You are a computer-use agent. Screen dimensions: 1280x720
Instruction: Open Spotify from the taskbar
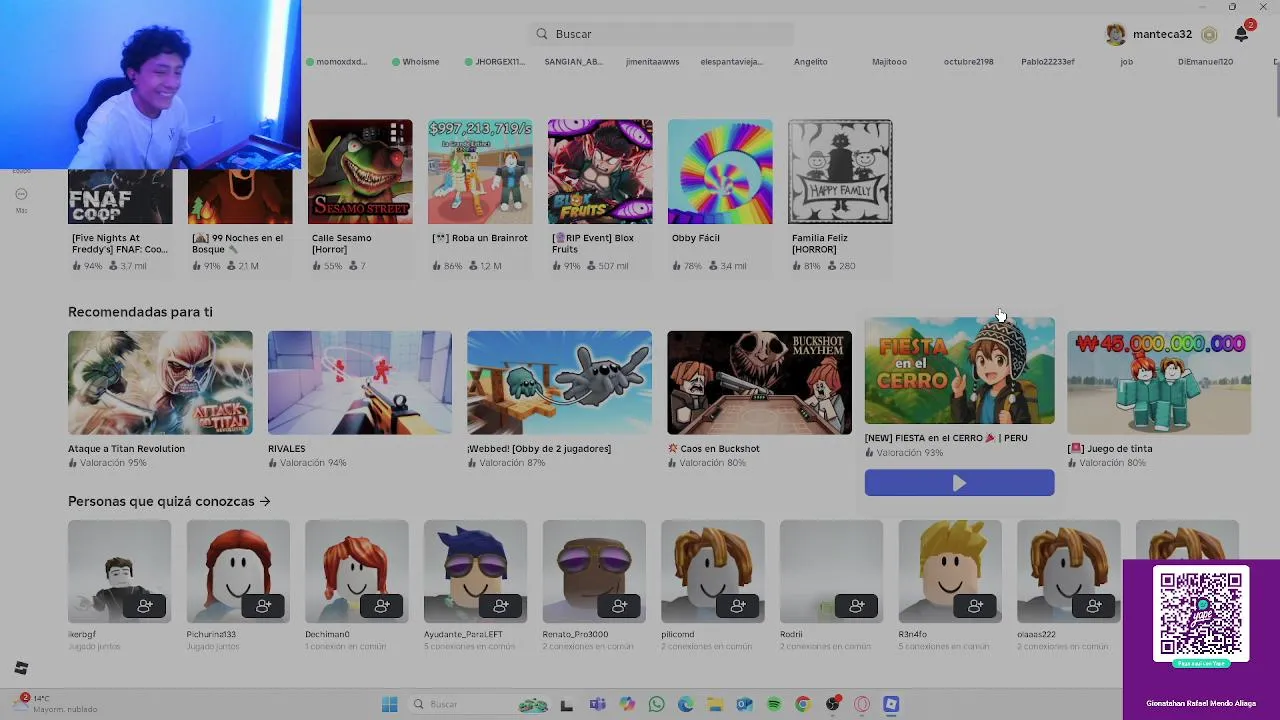point(773,705)
